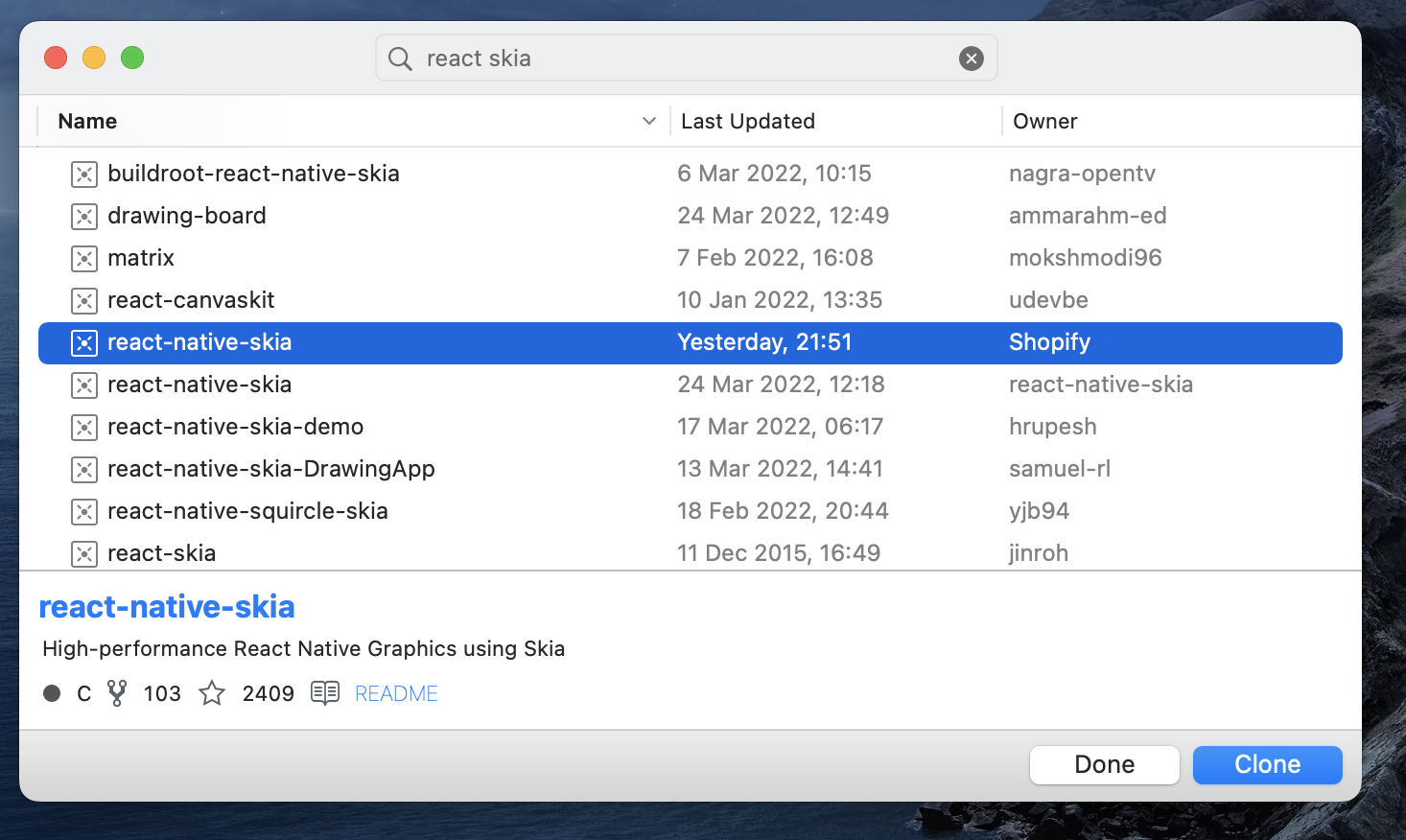
Task: Select react-native-skia-DrawingApp repository
Action: pyautogui.click(x=691, y=470)
